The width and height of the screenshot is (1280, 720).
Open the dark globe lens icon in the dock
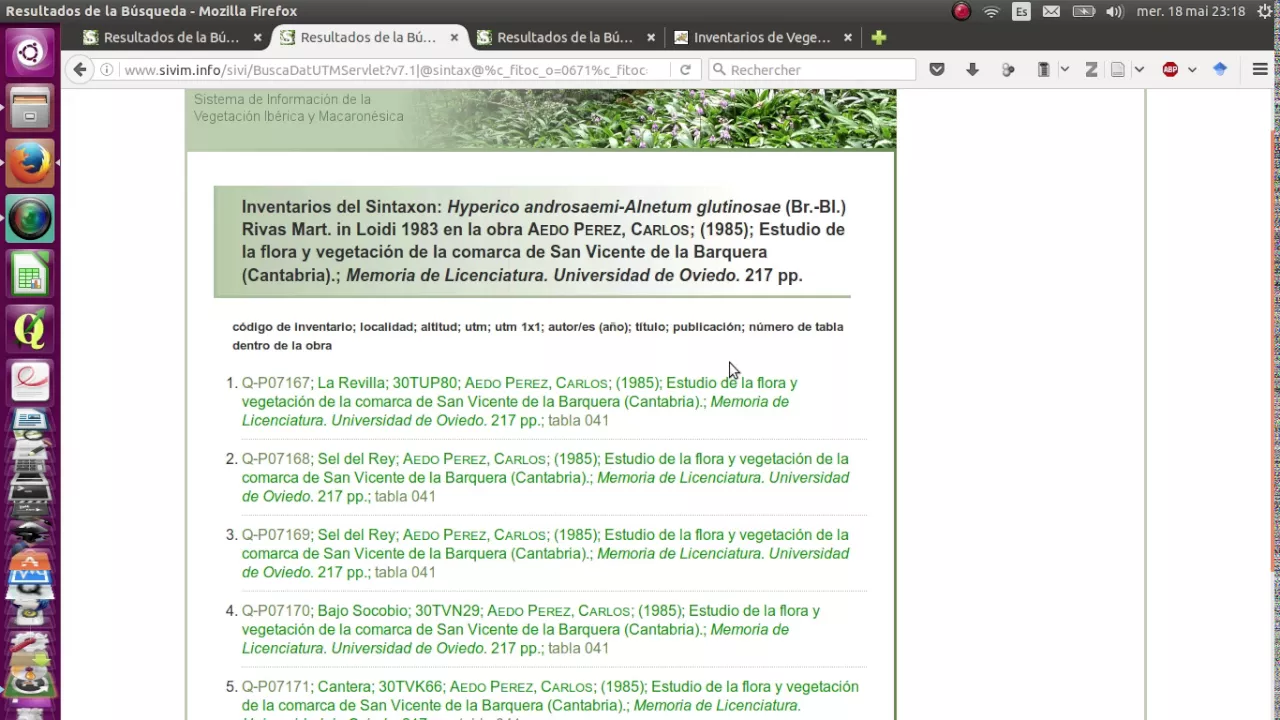[x=29, y=218]
